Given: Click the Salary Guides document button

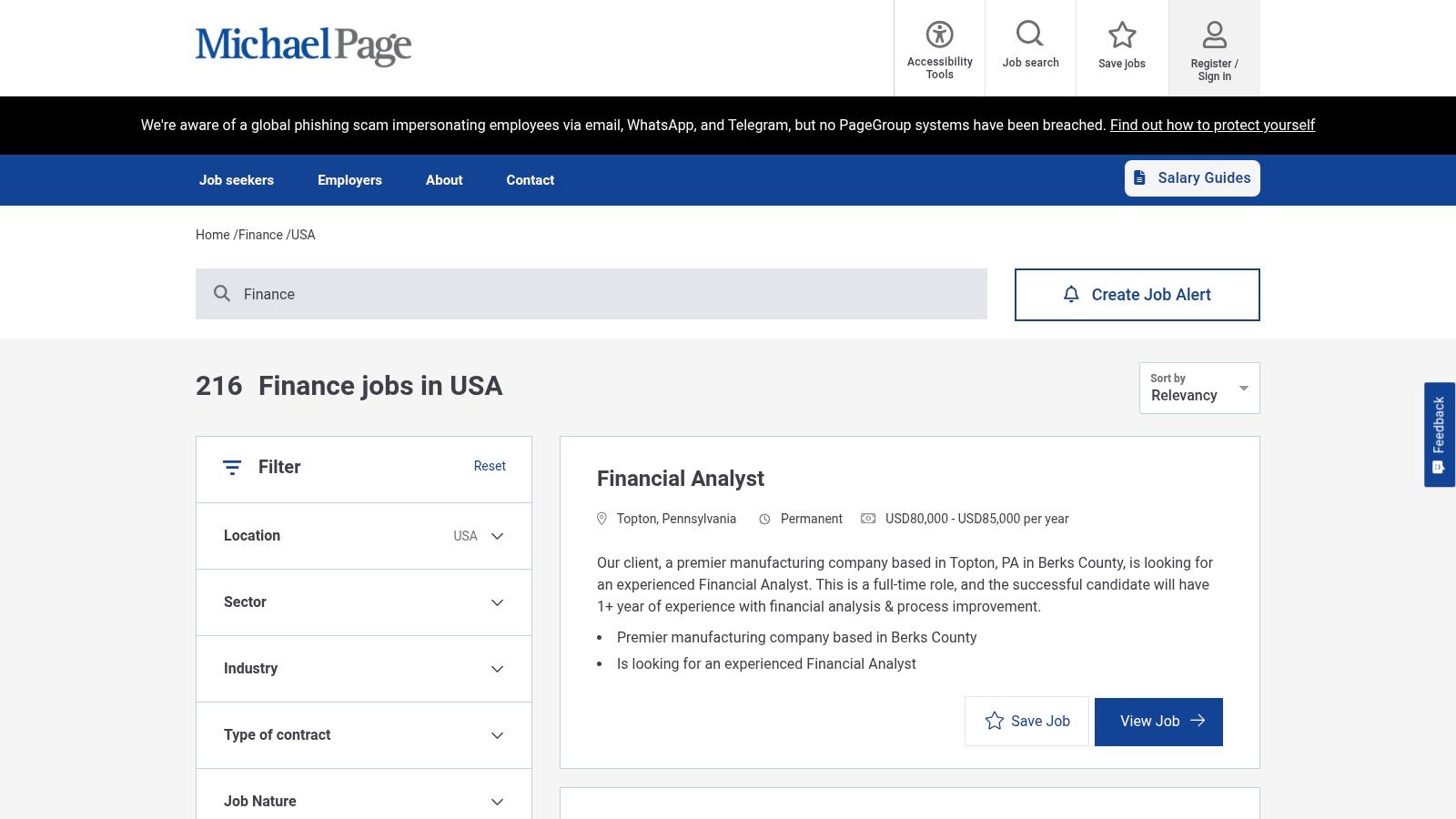Looking at the screenshot, I should point(1192,178).
